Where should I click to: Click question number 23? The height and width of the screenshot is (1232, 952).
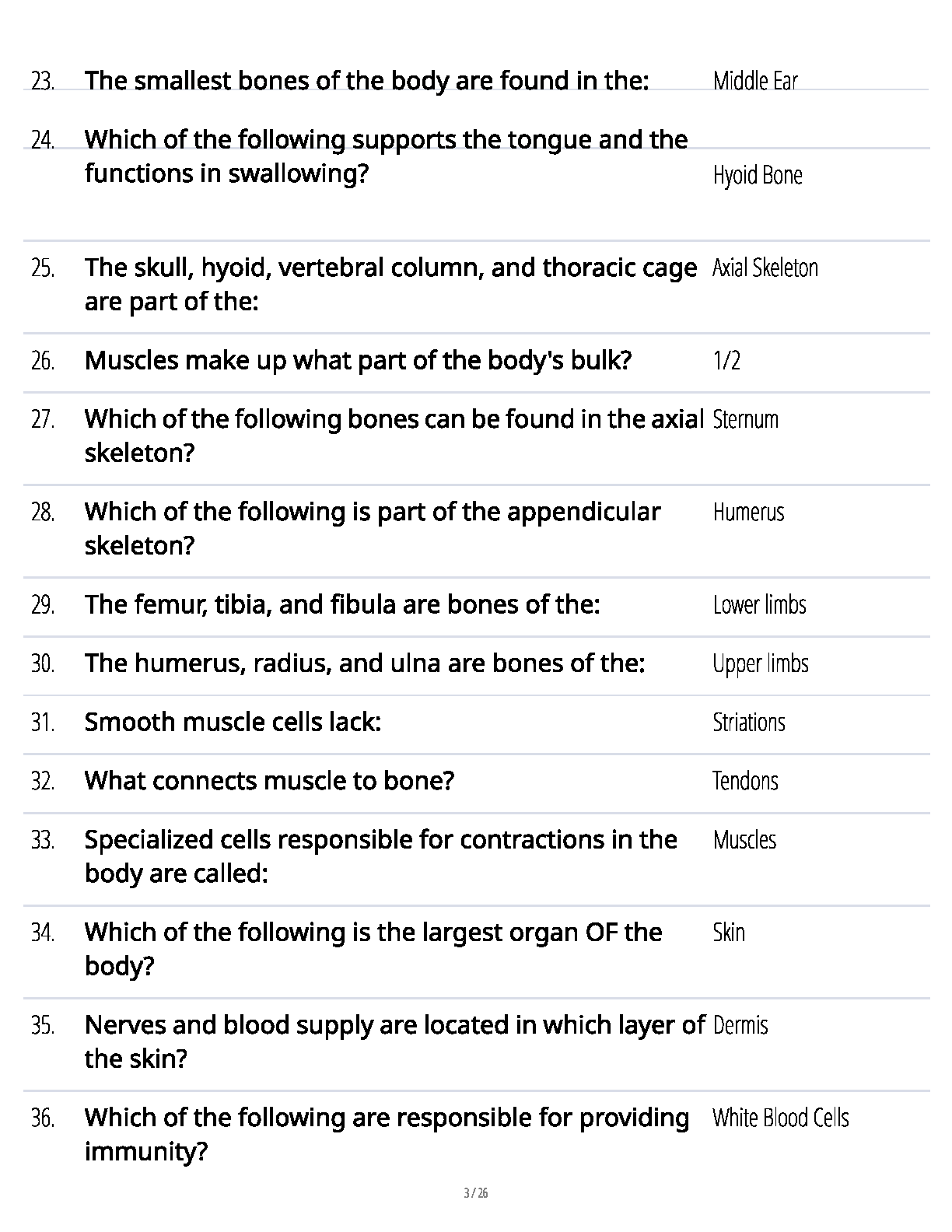pos(43,81)
